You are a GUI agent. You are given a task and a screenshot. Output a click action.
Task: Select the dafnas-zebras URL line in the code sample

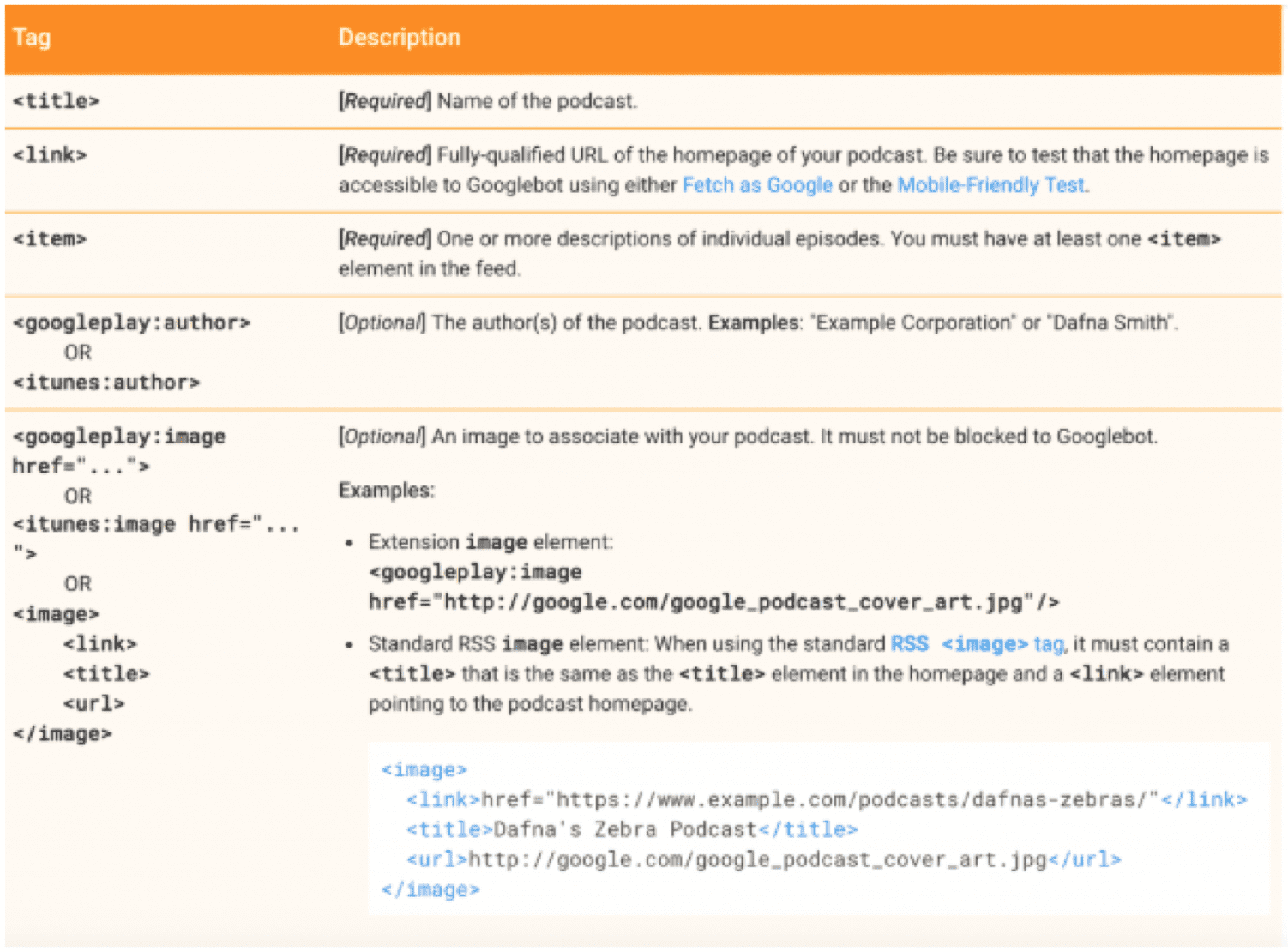pos(826,800)
